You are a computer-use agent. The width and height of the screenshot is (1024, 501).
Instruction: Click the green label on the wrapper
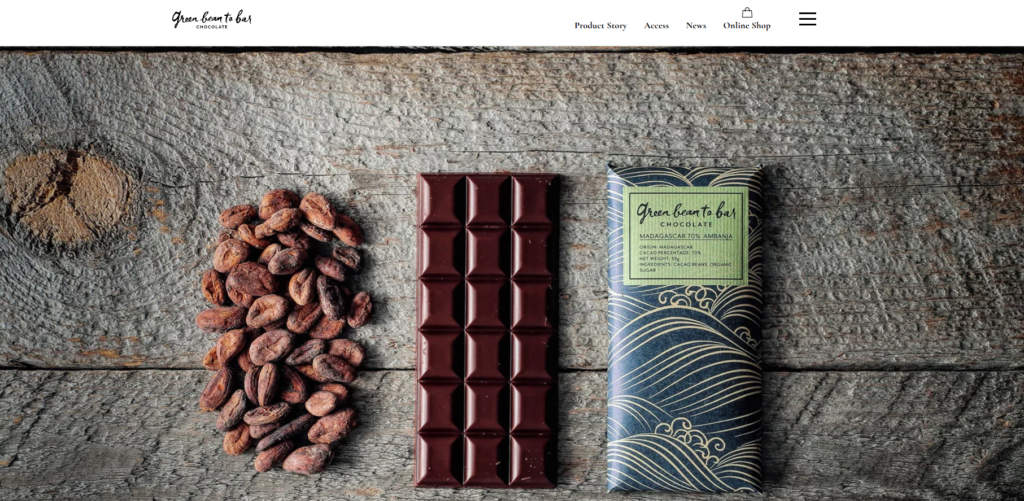[685, 235]
